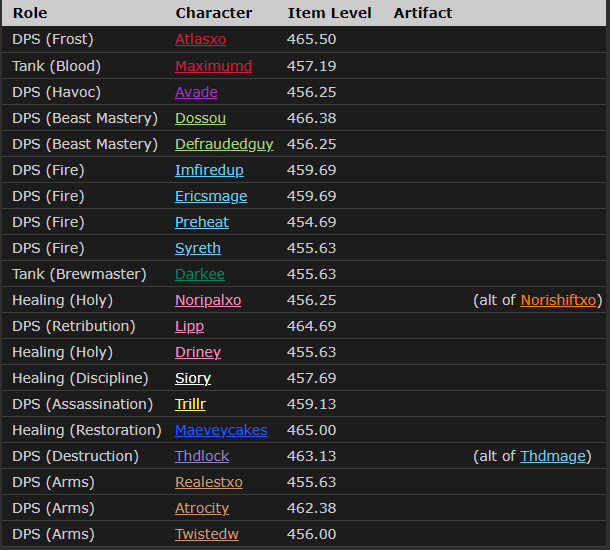
Task: Open Defraudedguy's profile link
Action: (224, 144)
